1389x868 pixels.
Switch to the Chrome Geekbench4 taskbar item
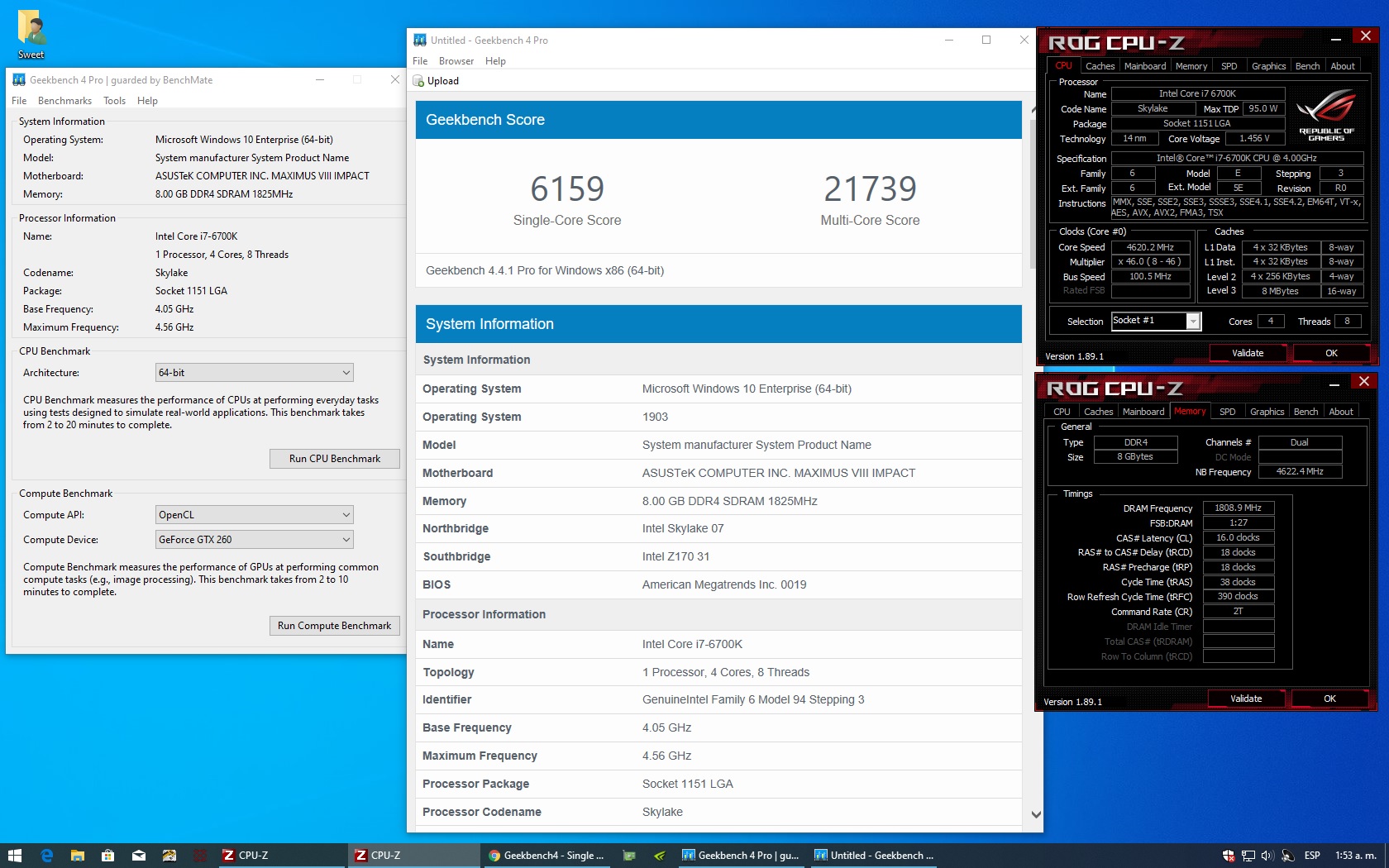click(546, 856)
